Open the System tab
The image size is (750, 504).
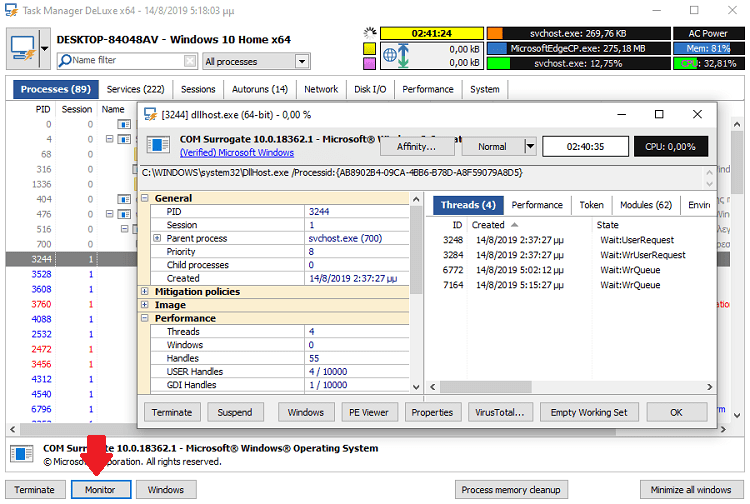(485, 89)
